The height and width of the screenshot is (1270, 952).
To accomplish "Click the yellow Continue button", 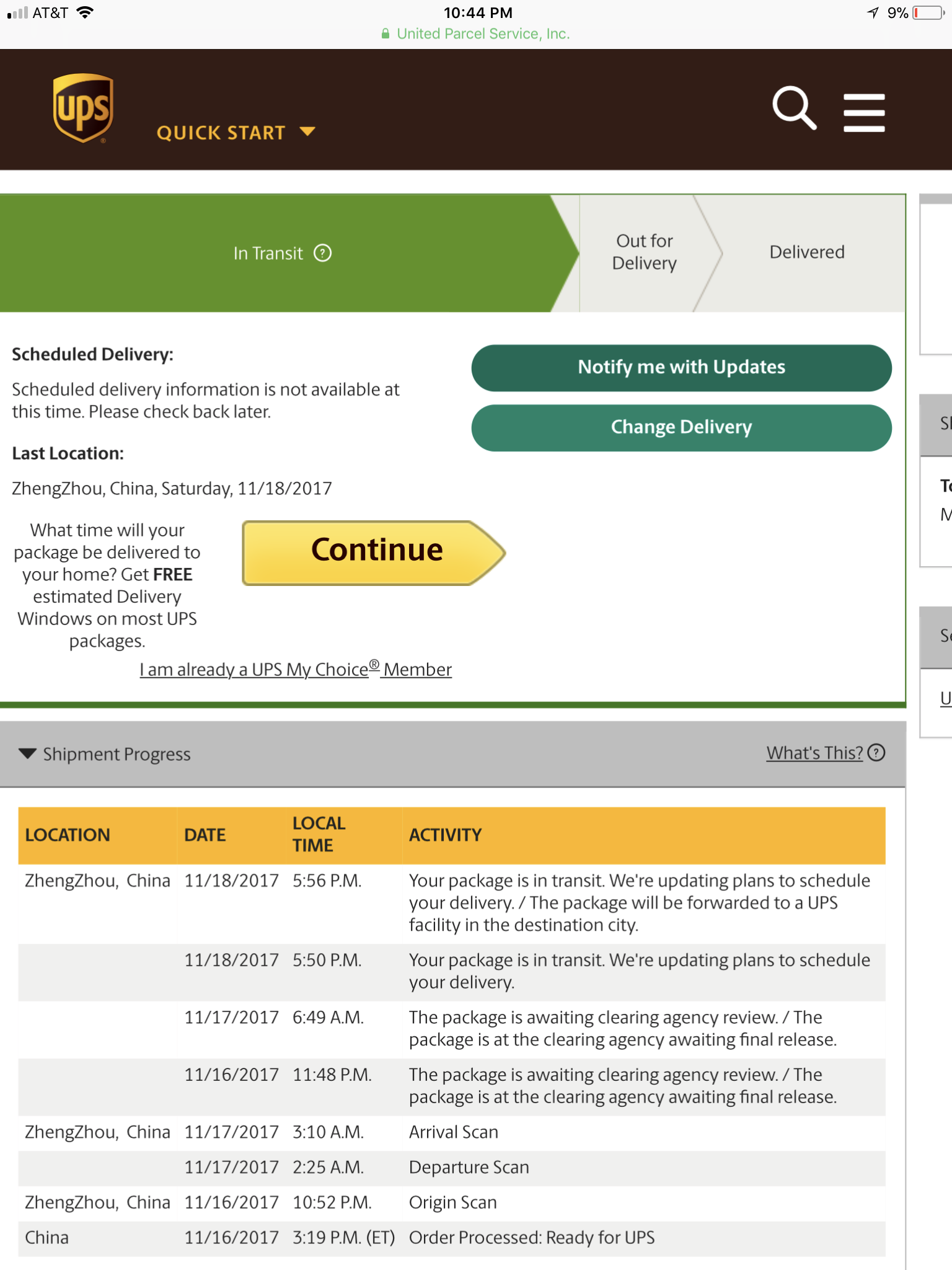I will tap(374, 553).
